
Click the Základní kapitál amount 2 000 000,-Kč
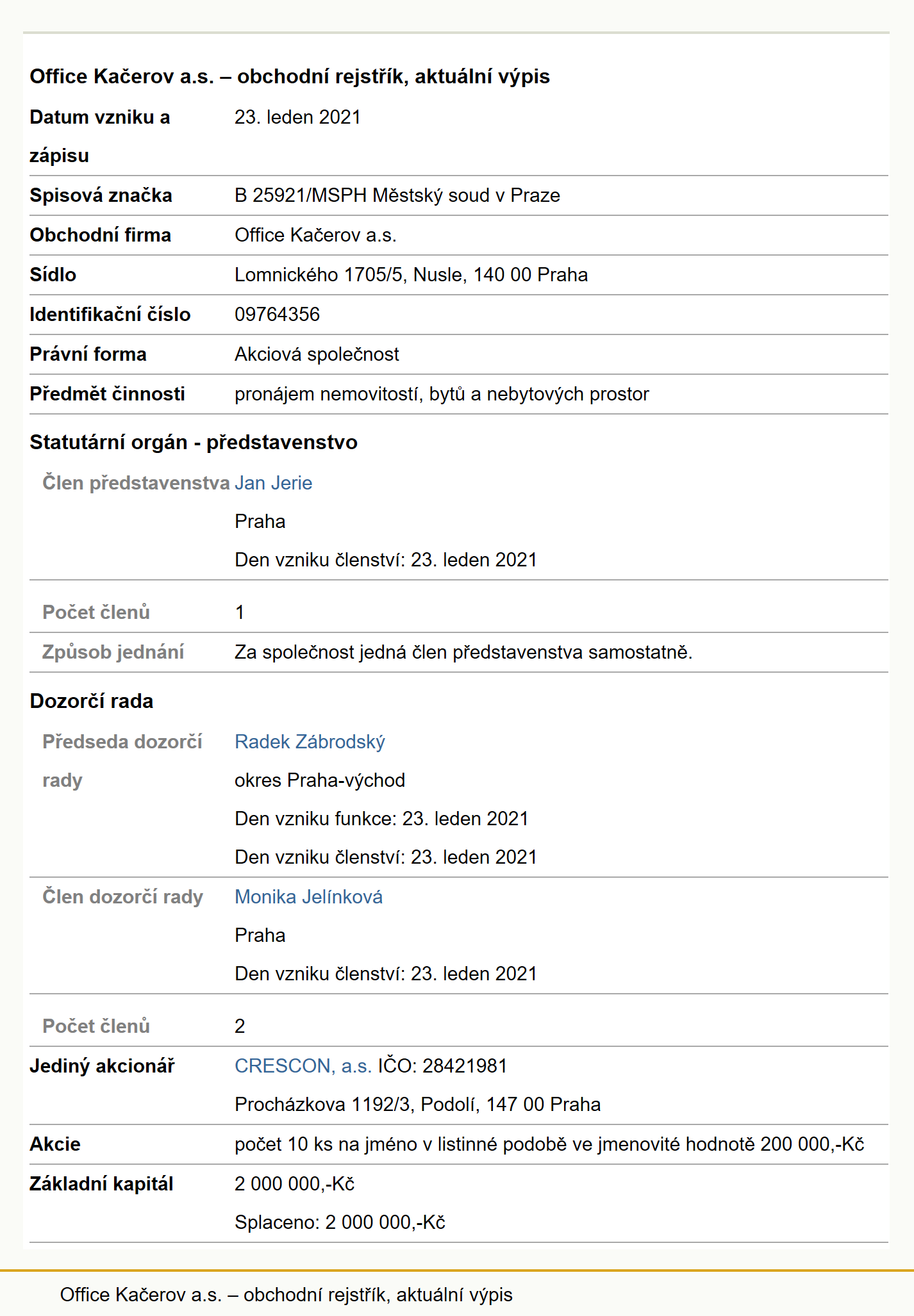[x=295, y=1184]
